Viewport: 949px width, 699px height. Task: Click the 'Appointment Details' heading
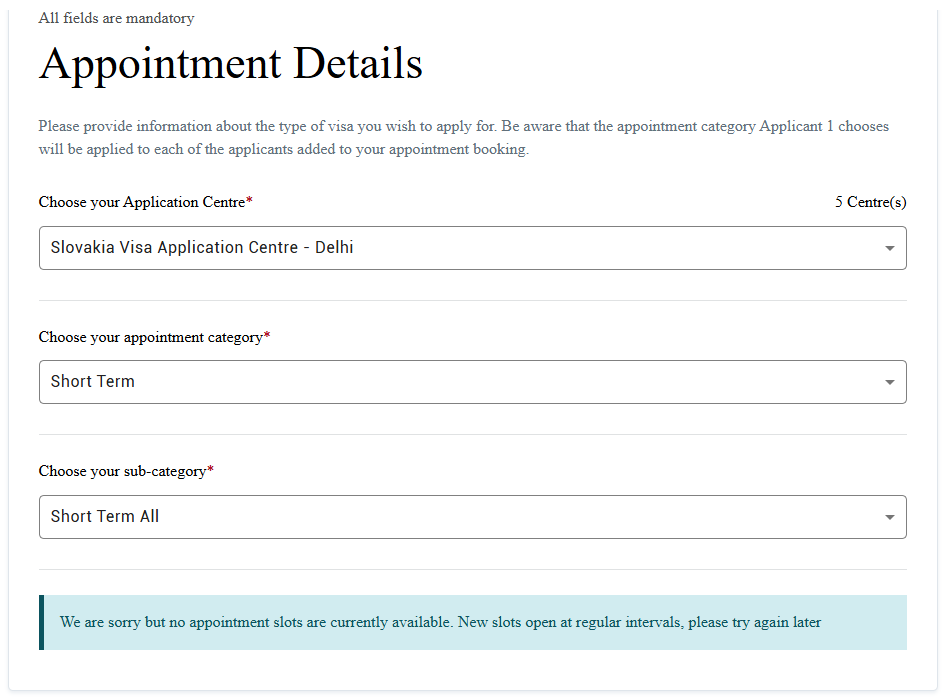[231, 64]
